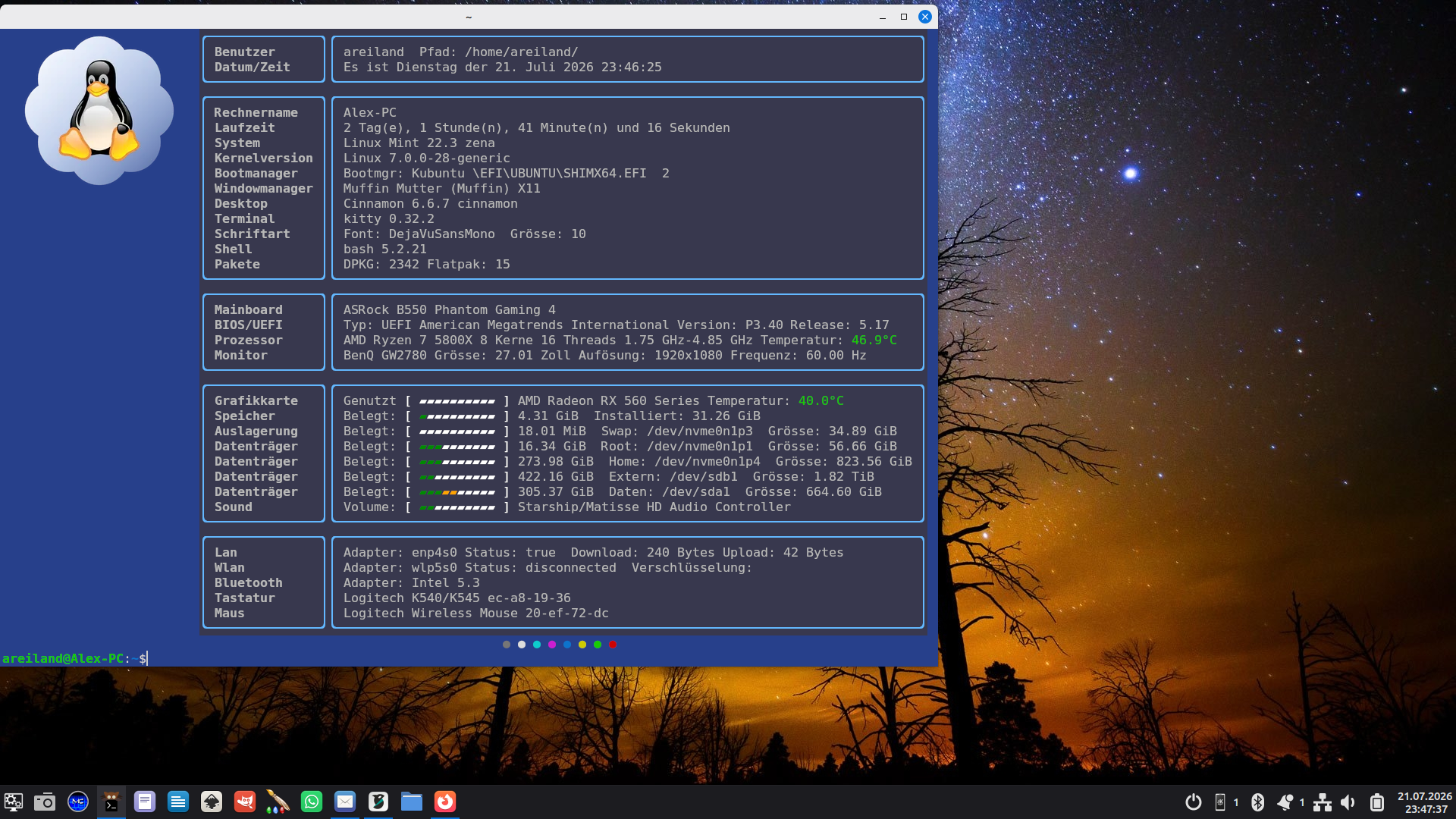Open the paintbrush color picker app
The width and height of the screenshot is (1456, 819).
point(278,802)
